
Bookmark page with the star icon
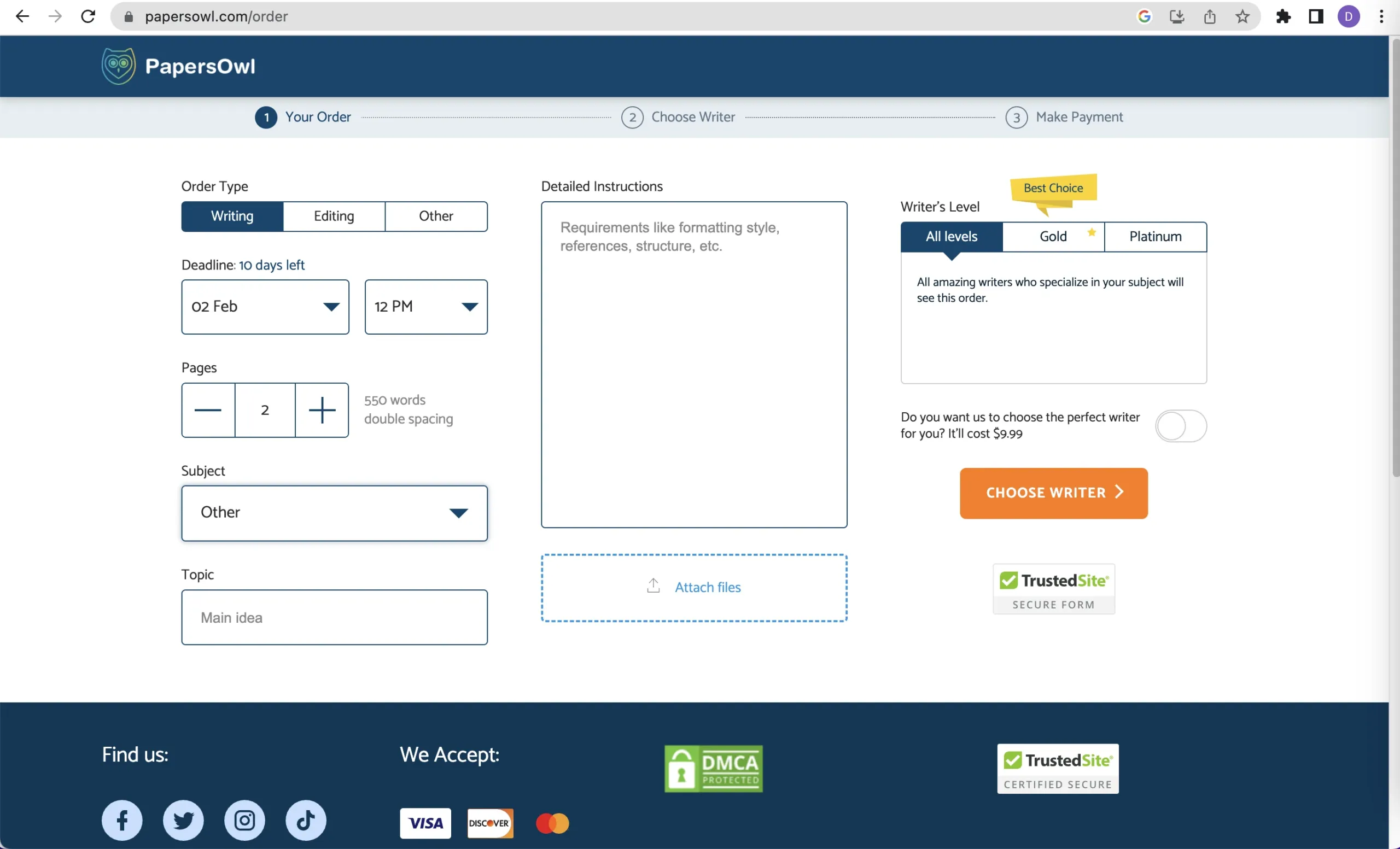pos(1242,16)
